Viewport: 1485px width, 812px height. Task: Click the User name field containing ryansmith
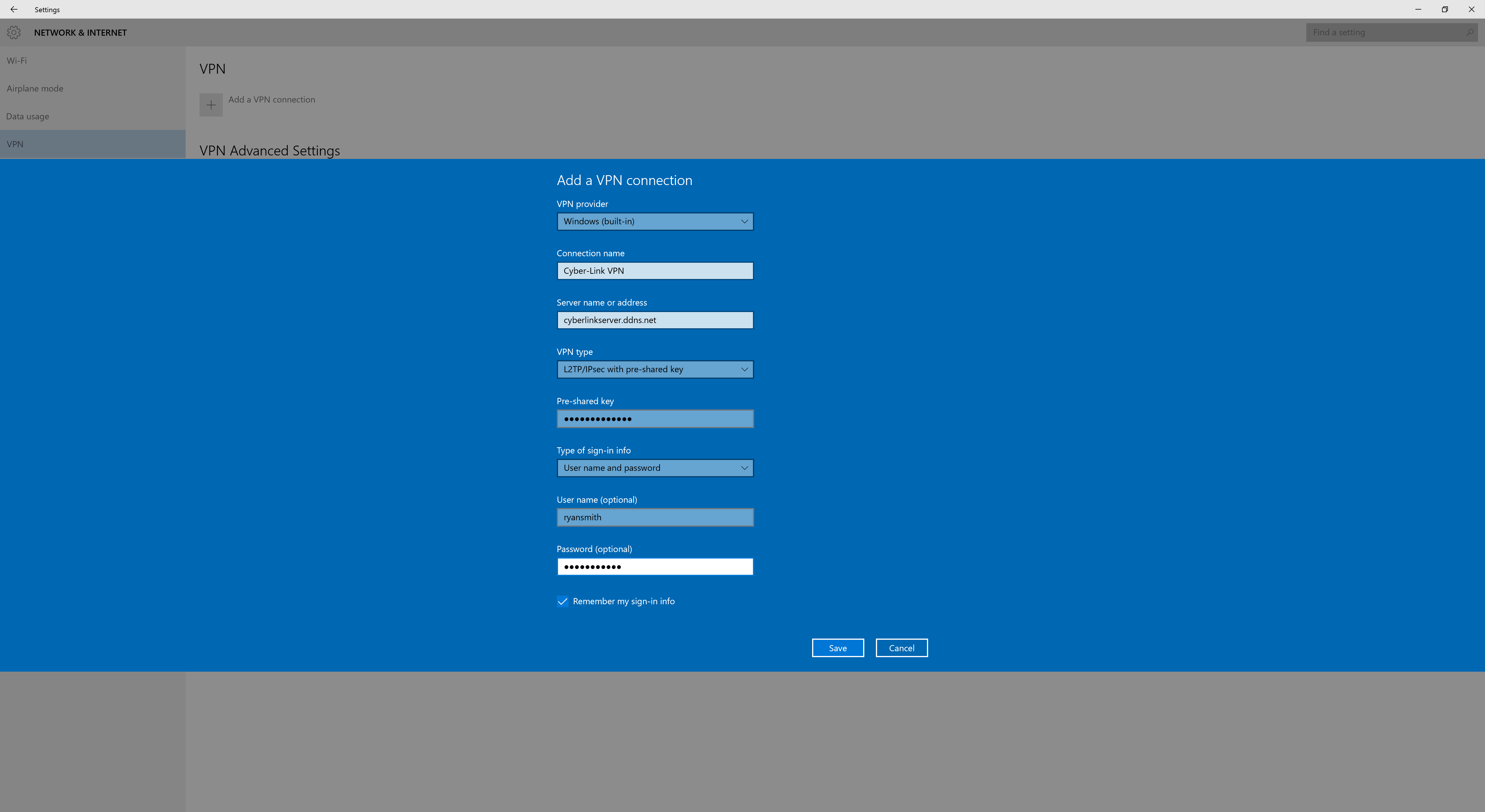655,518
